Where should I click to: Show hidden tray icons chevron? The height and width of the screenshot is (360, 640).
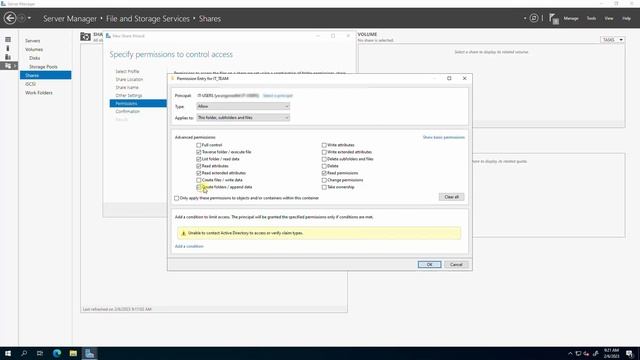coord(570,353)
